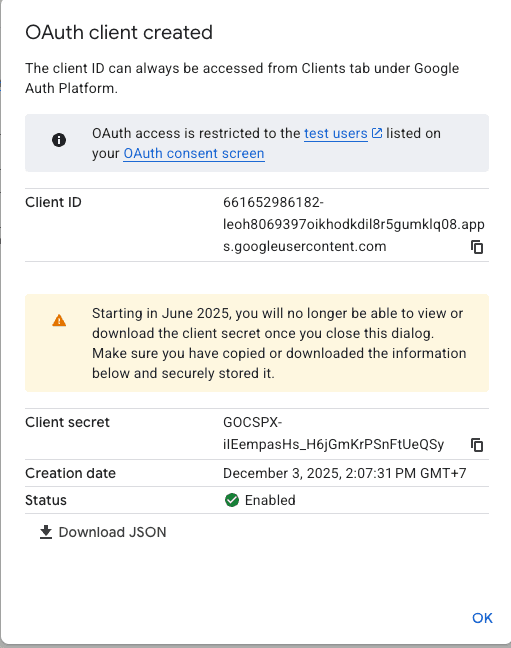
Task: Click the OAuth client created heading
Action: 119,32
